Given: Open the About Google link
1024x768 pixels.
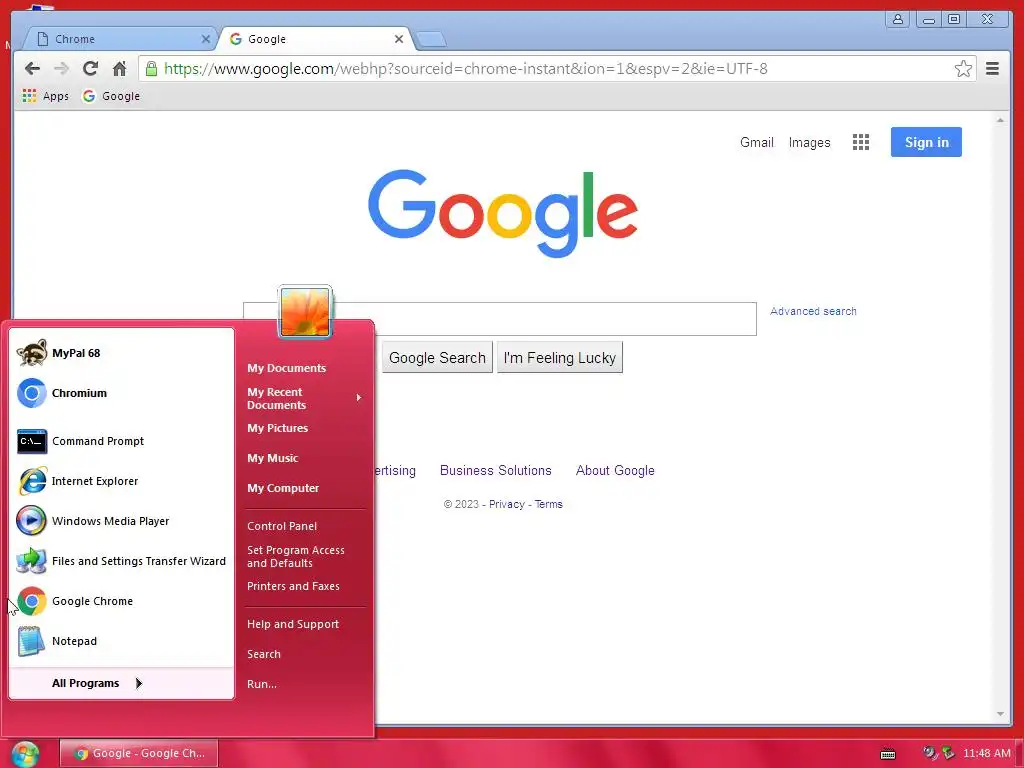Looking at the screenshot, I should point(615,471).
